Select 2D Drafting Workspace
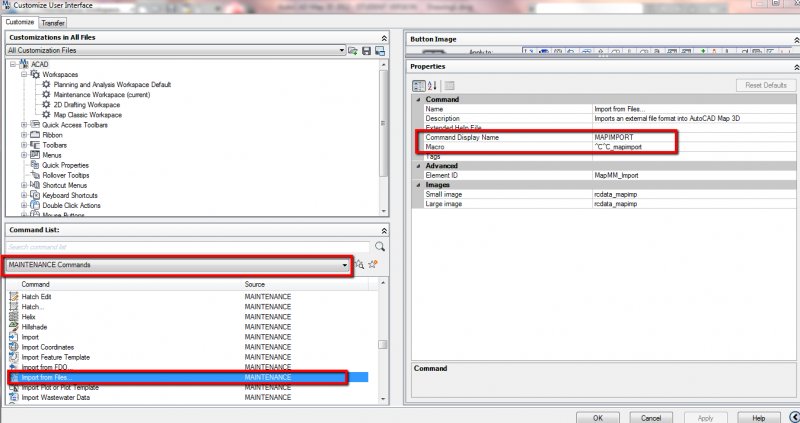Image resolution: width=800 pixels, height=423 pixels. [87, 105]
